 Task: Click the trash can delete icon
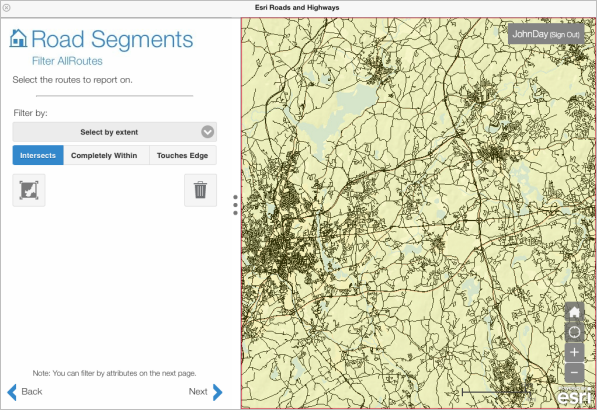tap(200, 190)
